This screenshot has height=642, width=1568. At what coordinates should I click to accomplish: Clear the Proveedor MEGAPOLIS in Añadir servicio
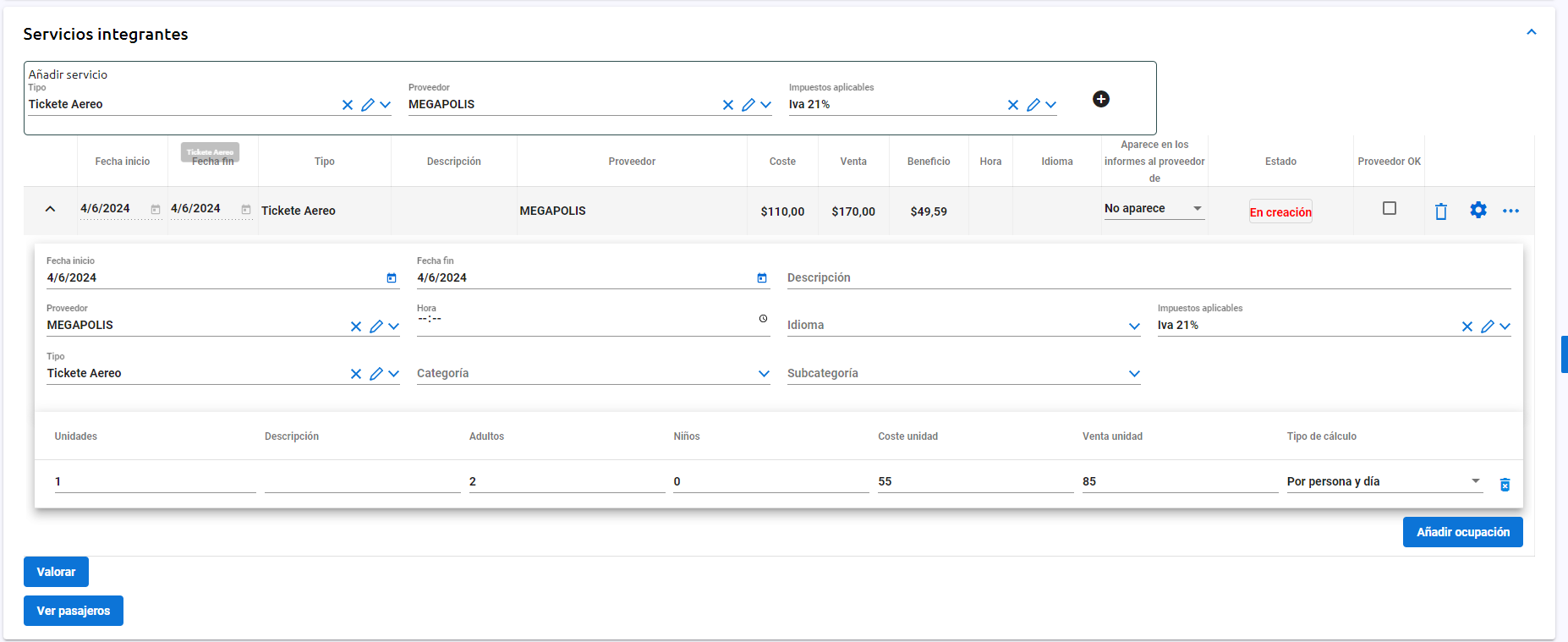[728, 105]
